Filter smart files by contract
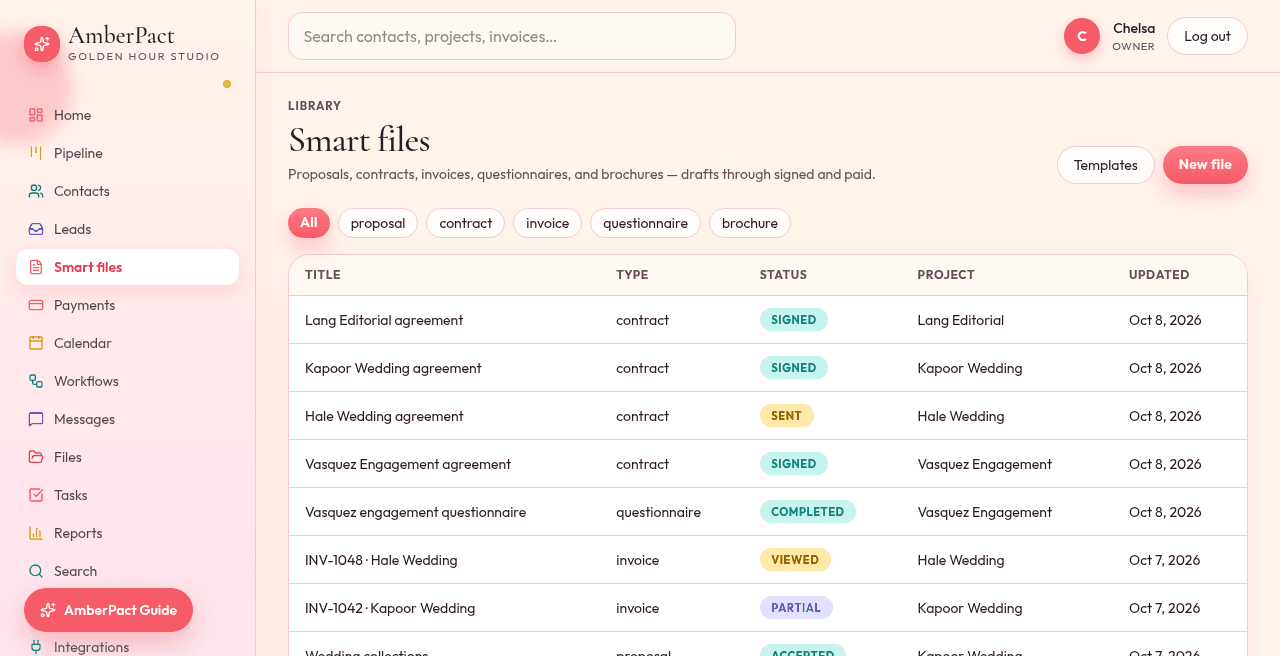Image resolution: width=1280 pixels, height=656 pixels. point(466,223)
